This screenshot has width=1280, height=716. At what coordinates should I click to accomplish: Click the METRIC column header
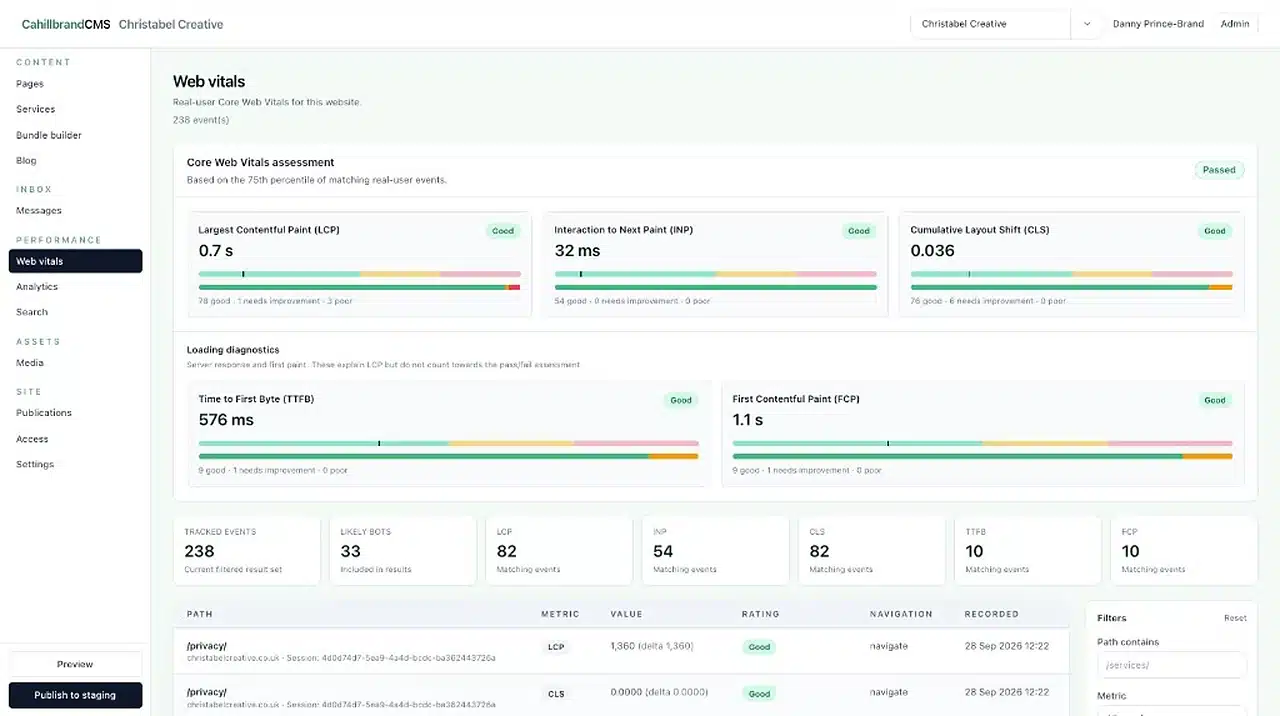coord(560,614)
